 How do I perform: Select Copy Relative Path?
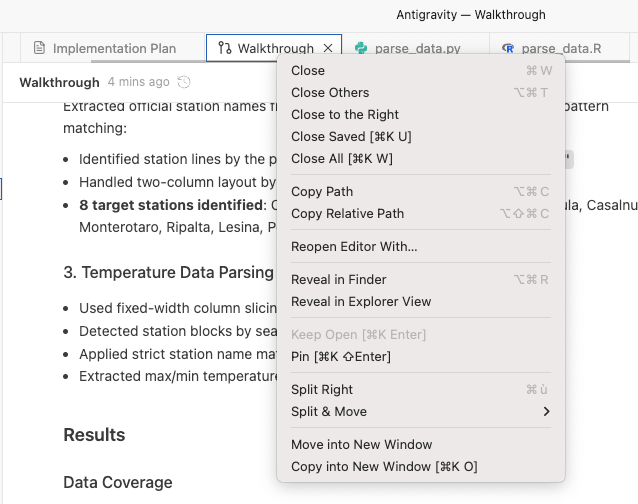tap(347, 214)
